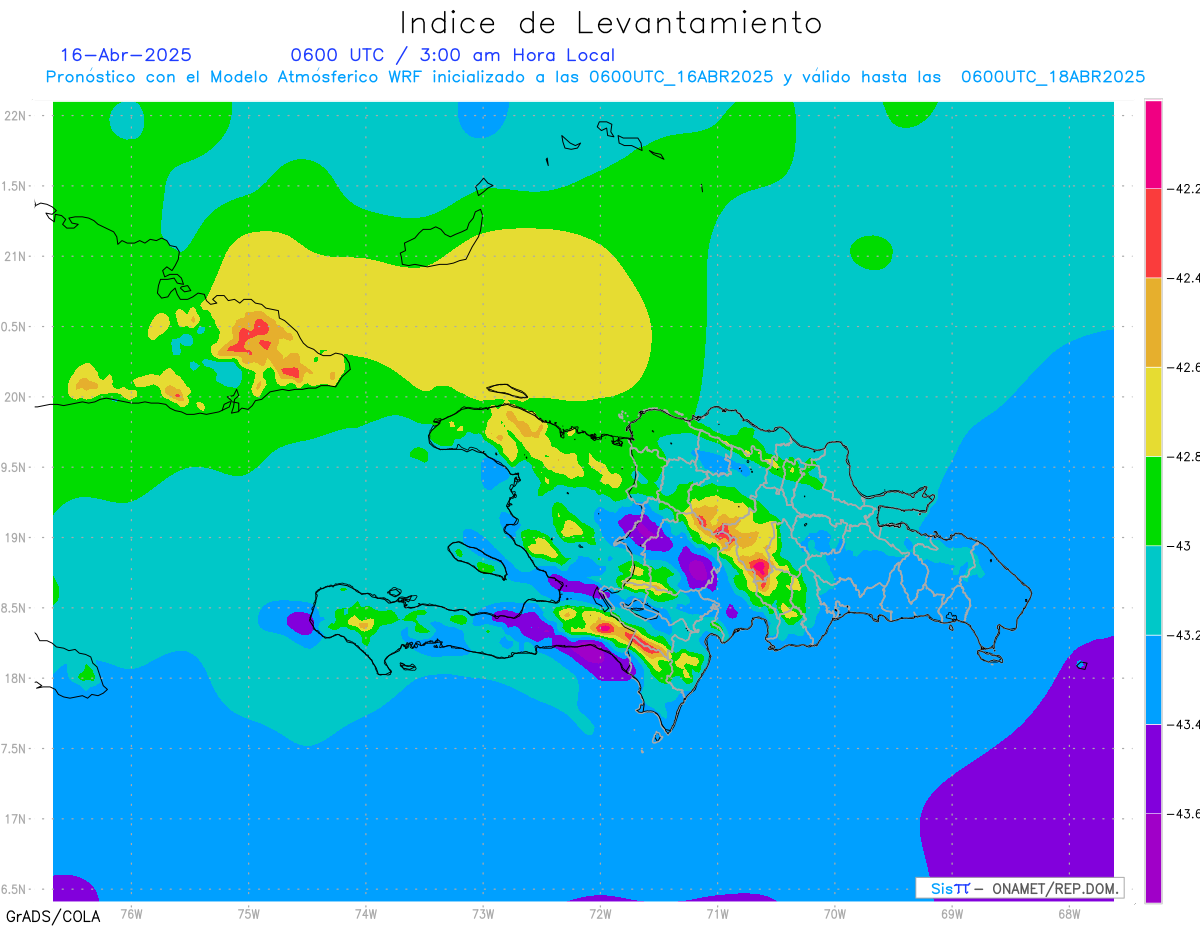The width and height of the screenshot is (1200, 927).
Task: Click the '18N' latitude label
Action: 15,678
